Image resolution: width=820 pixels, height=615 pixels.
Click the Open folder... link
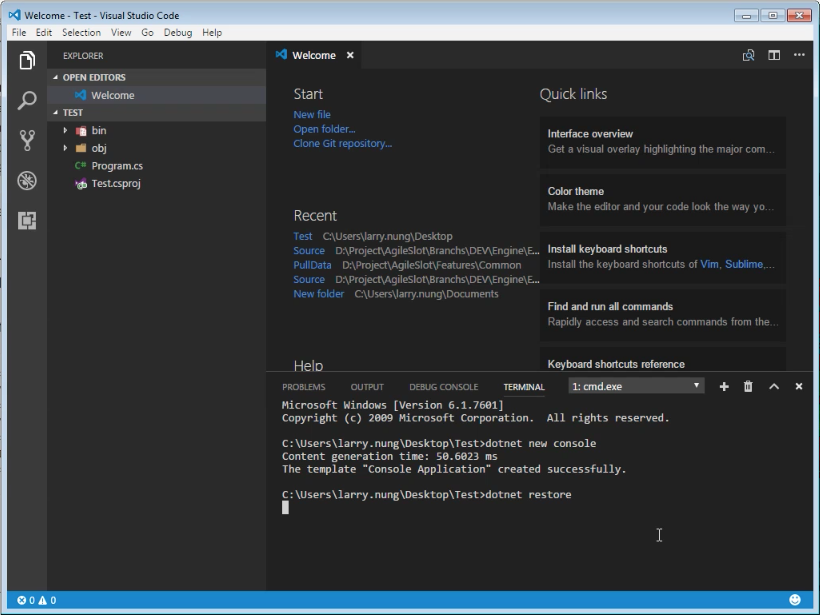[x=324, y=129]
